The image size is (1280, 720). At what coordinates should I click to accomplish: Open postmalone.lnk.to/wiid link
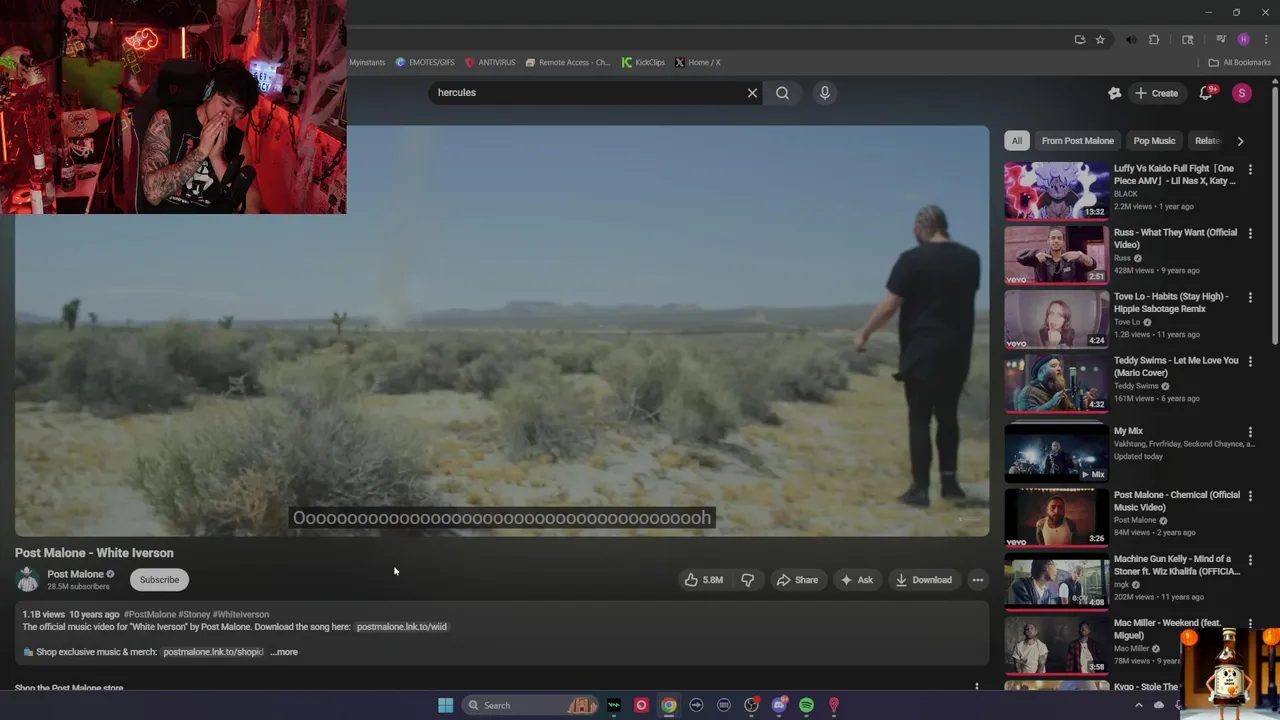401,627
